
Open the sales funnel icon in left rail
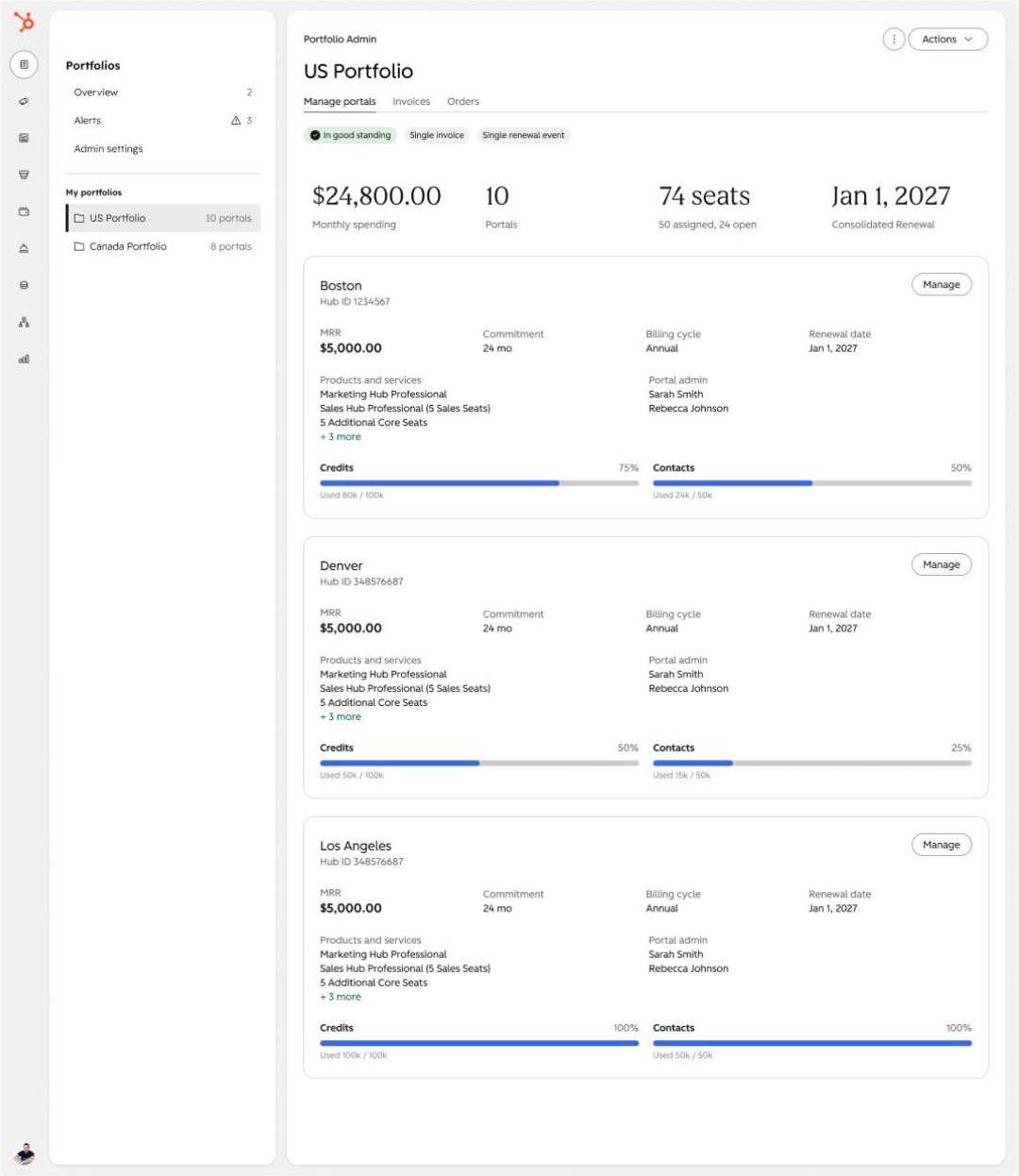(24, 175)
